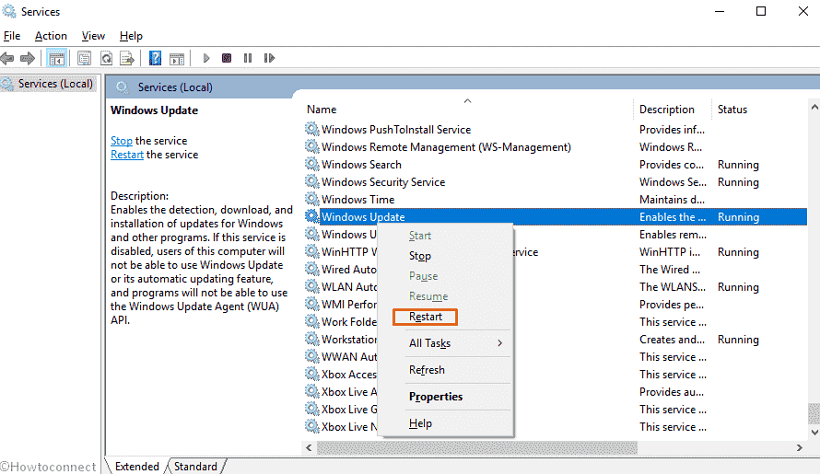Click the vertical scrollbar down arrow
This screenshot has width=820, height=474.
point(814,432)
